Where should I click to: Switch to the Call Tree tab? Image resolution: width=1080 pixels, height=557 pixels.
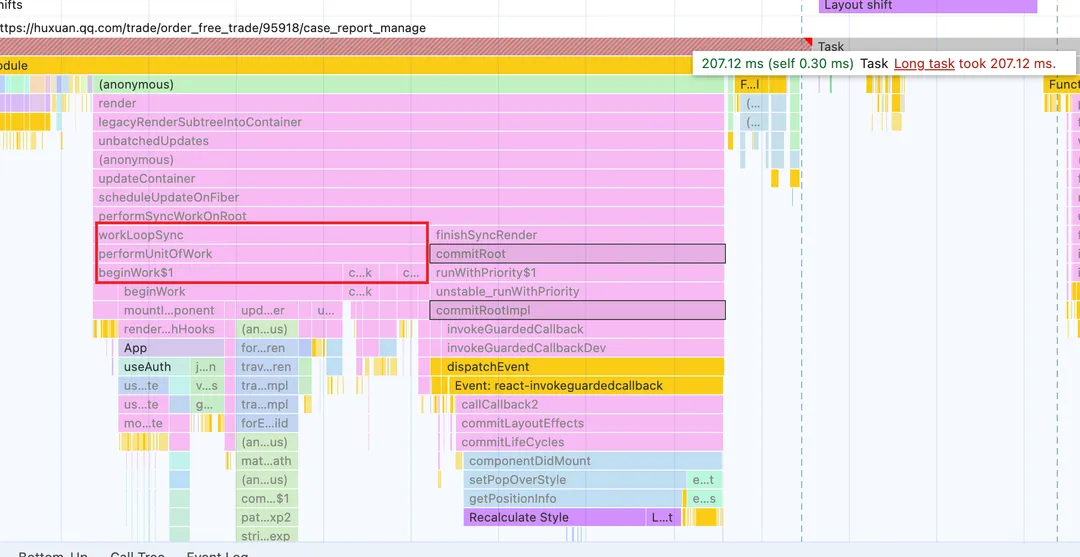click(x=137, y=553)
